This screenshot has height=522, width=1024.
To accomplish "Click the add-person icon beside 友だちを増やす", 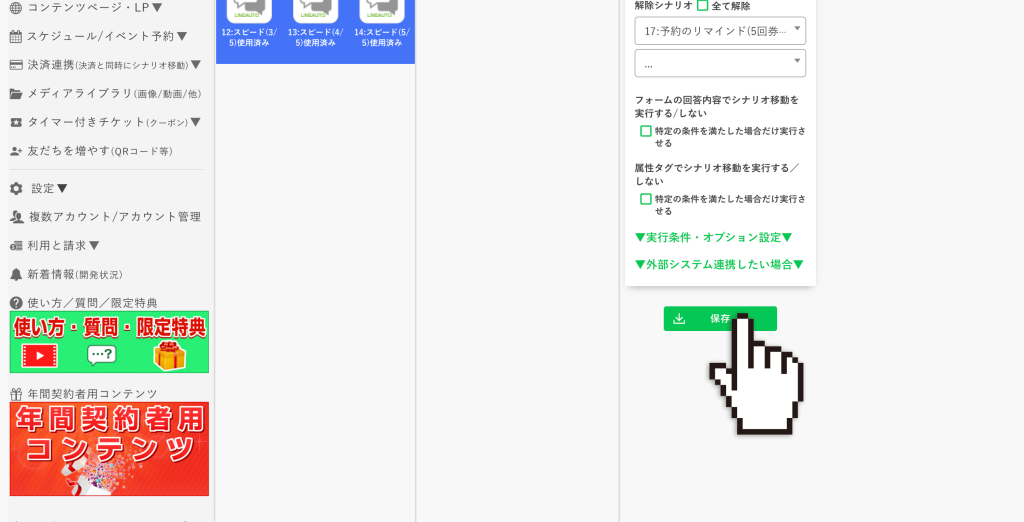I will (16, 151).
